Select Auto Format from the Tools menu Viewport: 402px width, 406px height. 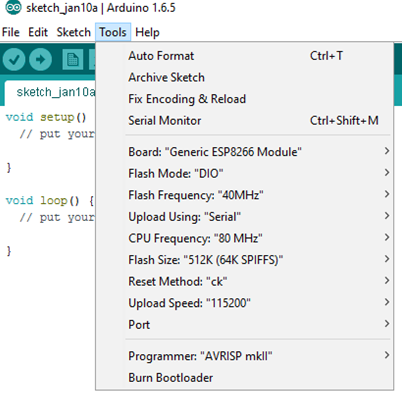click(244, 56)
